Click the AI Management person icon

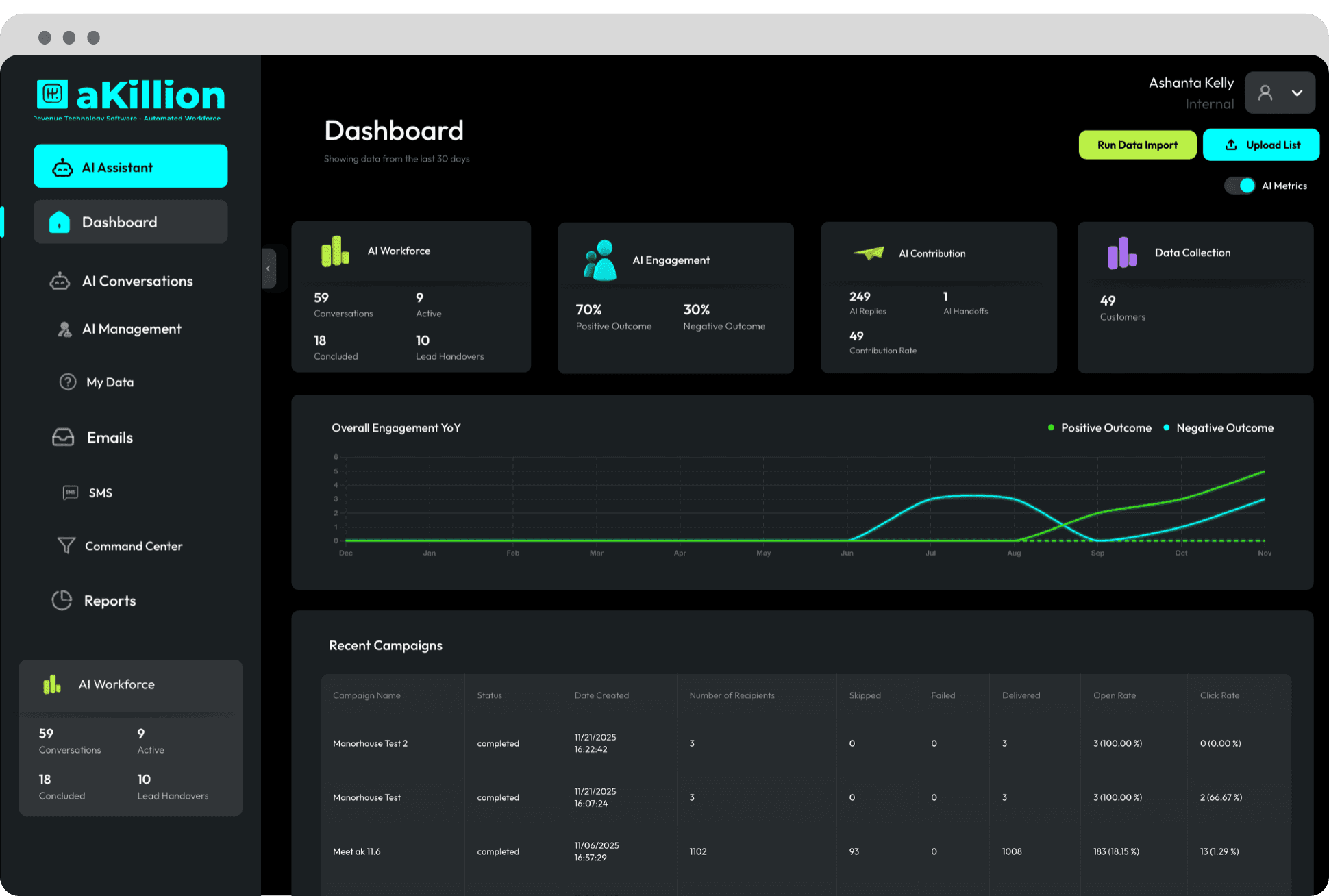(x=64, y=329)
